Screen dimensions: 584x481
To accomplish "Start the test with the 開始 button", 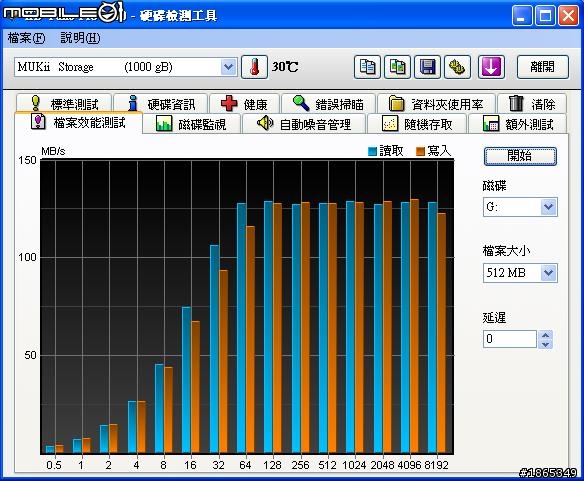I will (520, 156).
